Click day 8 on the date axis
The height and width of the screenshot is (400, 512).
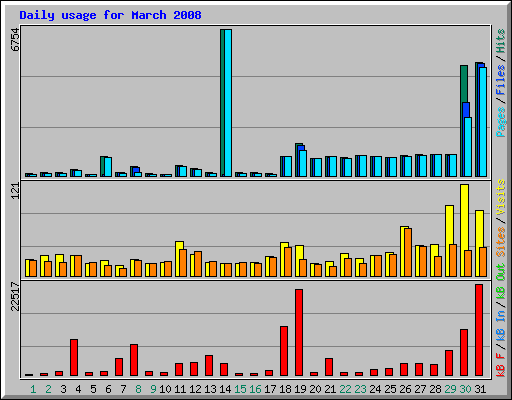[x=138, y=389]
